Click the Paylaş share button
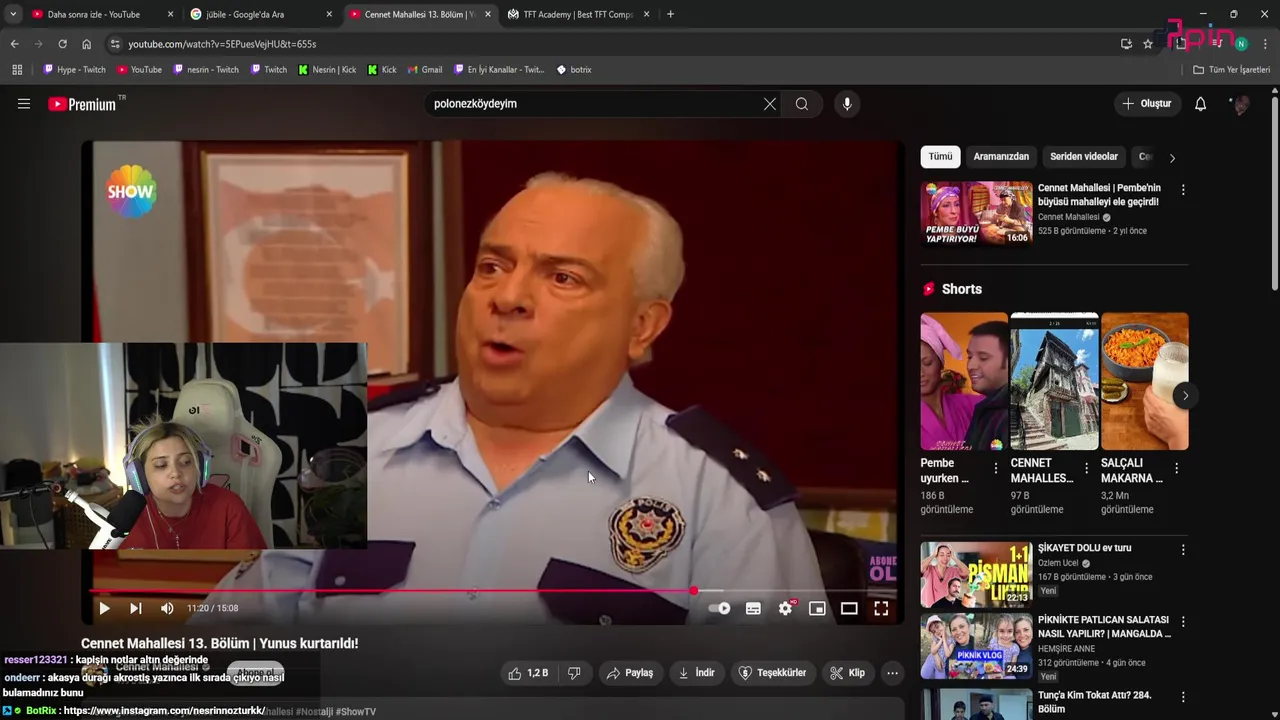Screen dimensions: 1280x720 (630, 673)
